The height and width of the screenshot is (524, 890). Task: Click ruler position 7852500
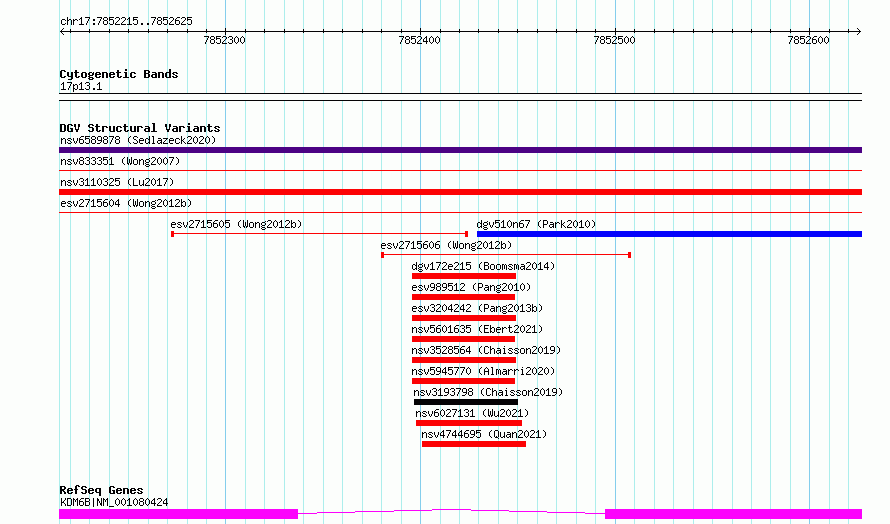[x=615, y=40]
